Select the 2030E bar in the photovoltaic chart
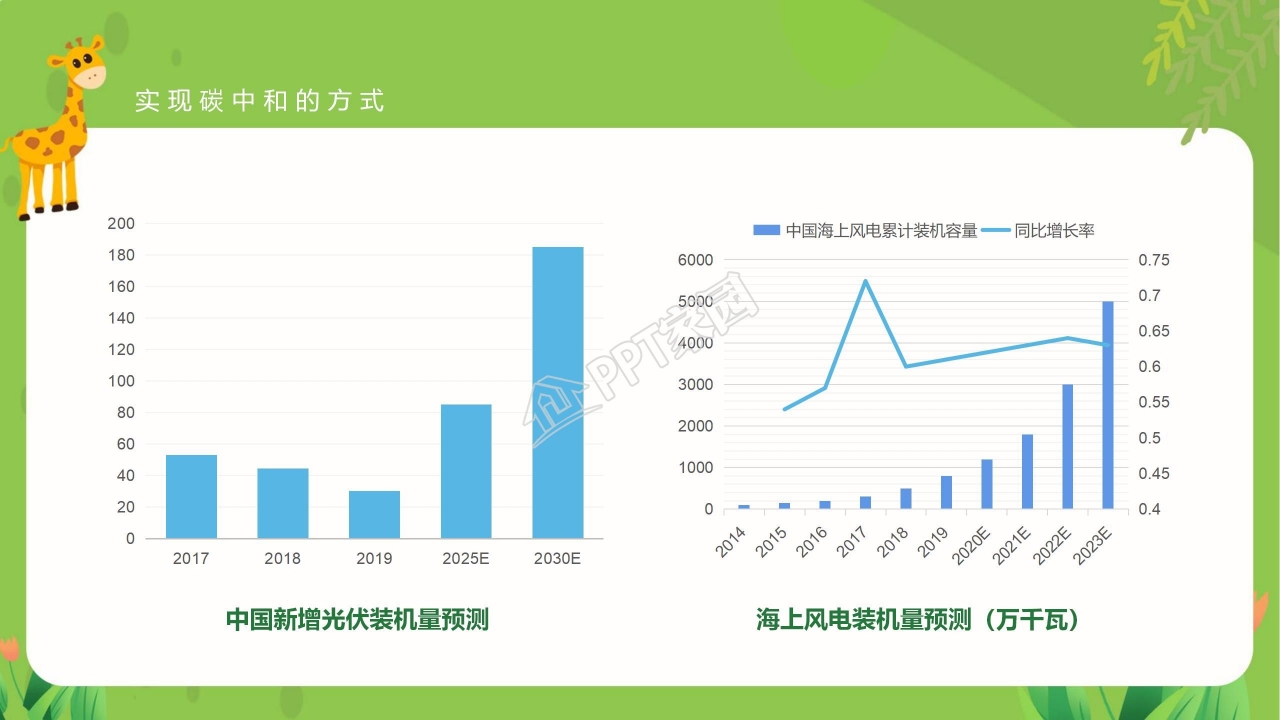Screen dimensions: 1280x720 [x=559, y=390]
